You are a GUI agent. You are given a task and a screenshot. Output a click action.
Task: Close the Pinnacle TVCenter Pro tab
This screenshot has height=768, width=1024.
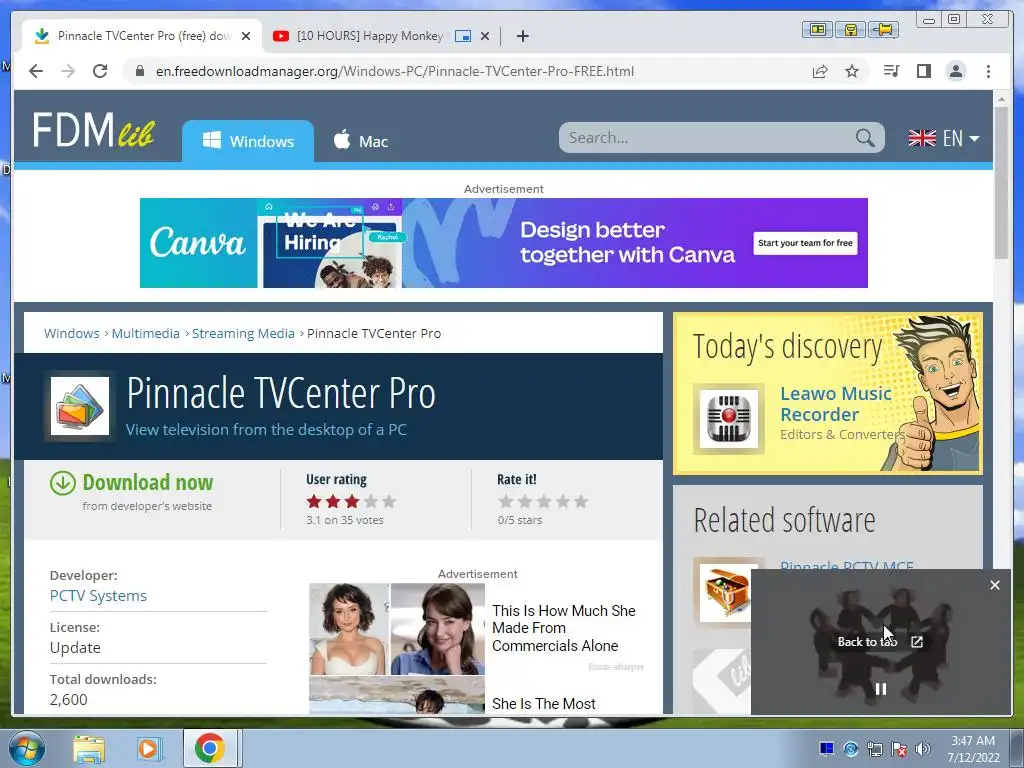pyautogui.click(x=246, y=36)
